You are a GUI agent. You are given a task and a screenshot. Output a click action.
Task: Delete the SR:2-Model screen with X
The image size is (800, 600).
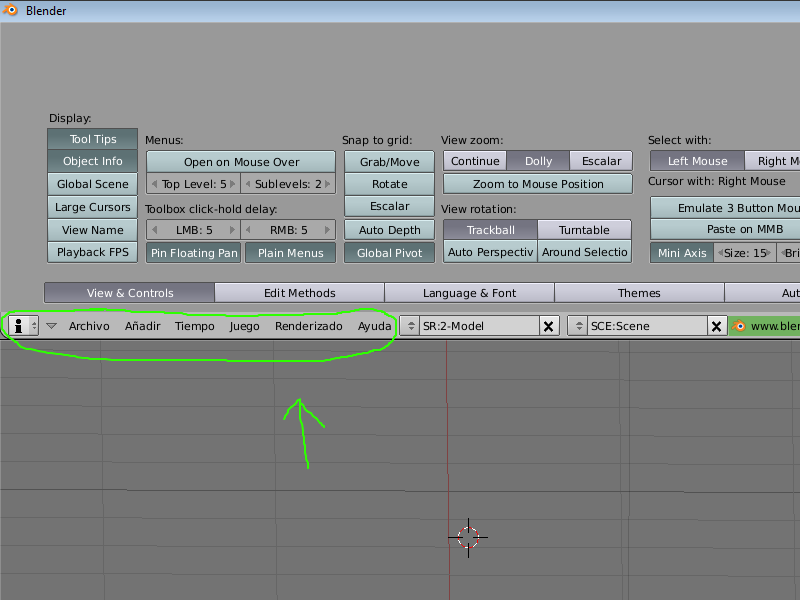(x=549, y=326)
